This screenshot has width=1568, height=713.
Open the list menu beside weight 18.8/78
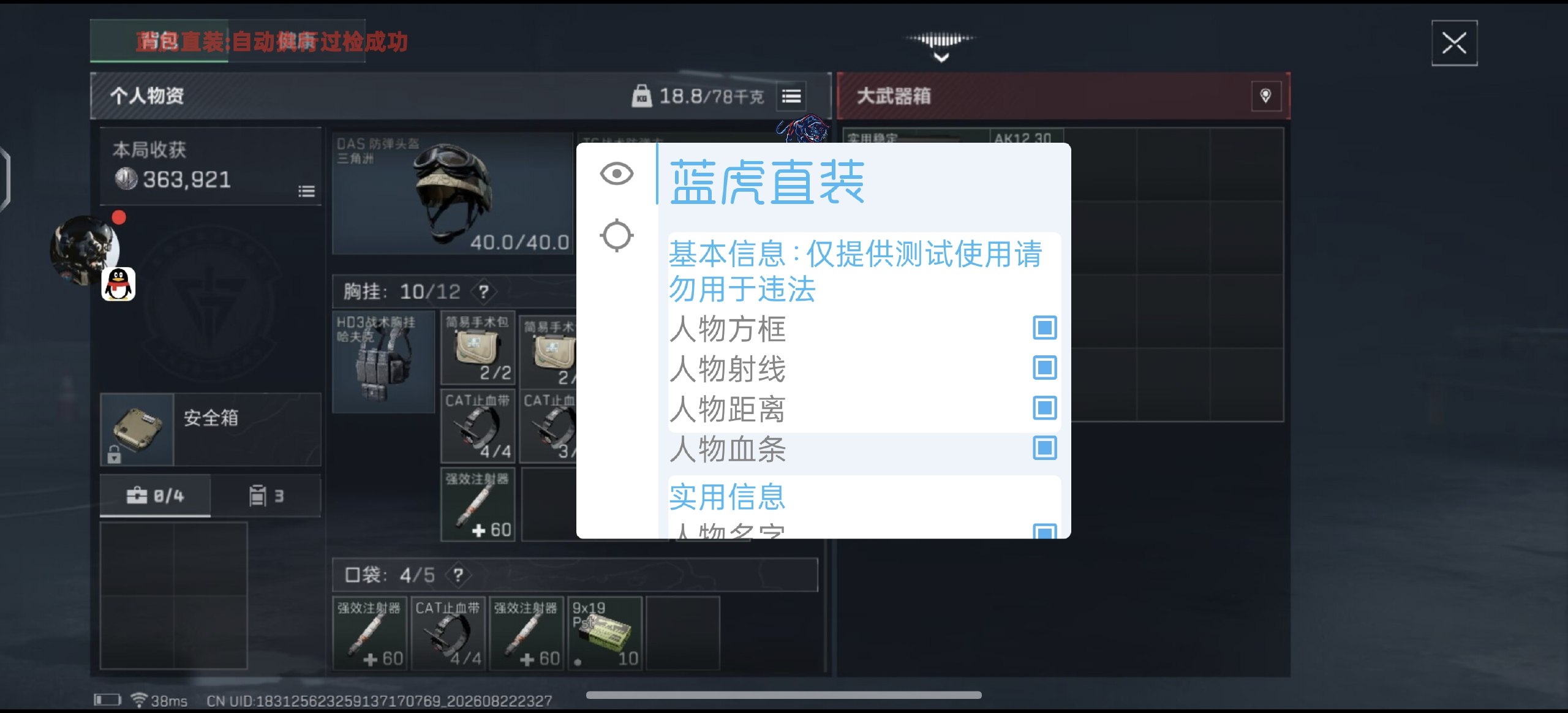(791, 96)
